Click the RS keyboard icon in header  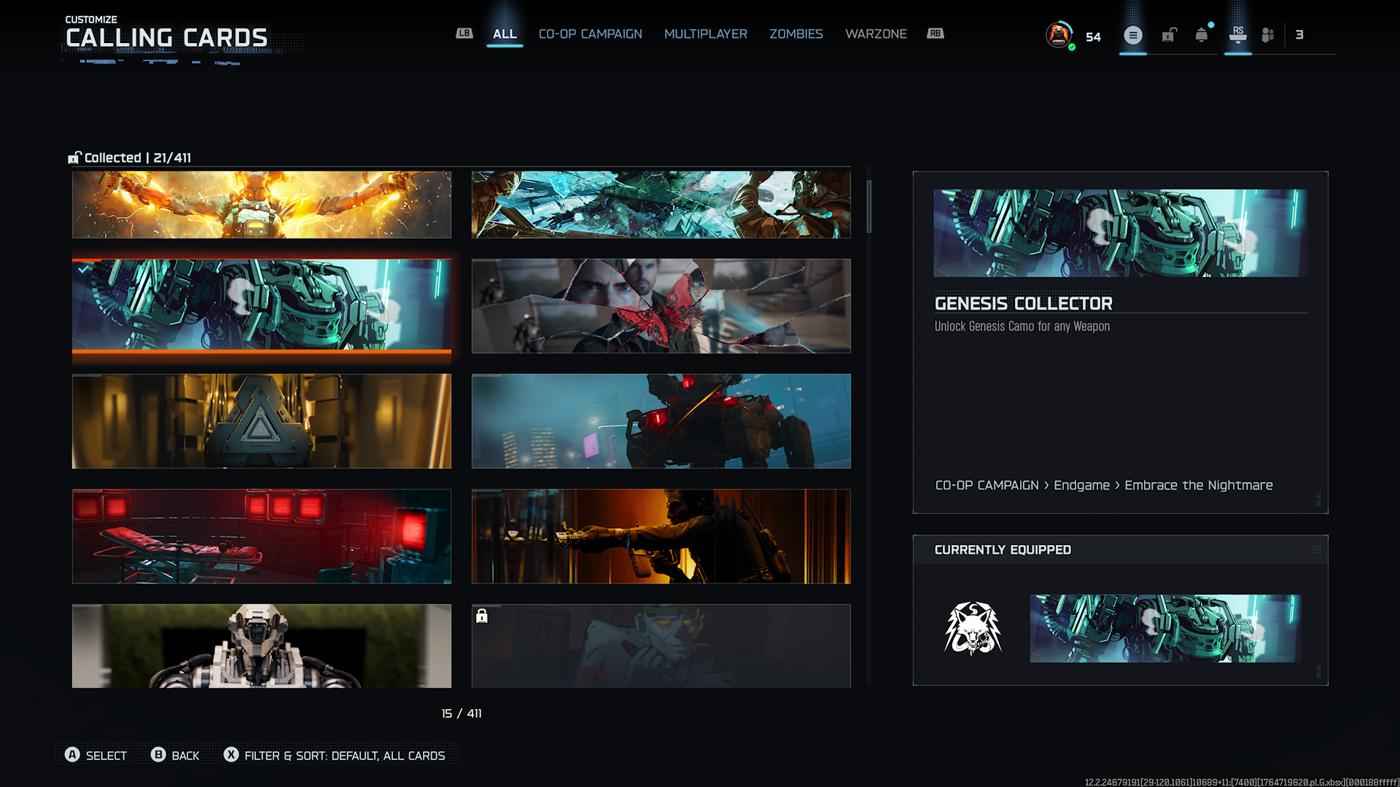(x=1238, y=34)
